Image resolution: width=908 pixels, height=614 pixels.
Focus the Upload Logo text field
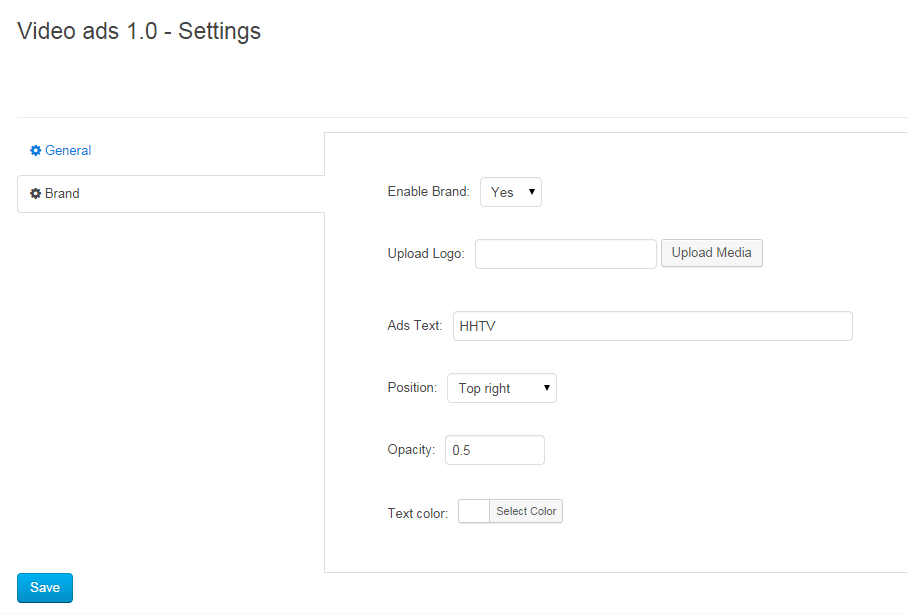pos(565,254)
